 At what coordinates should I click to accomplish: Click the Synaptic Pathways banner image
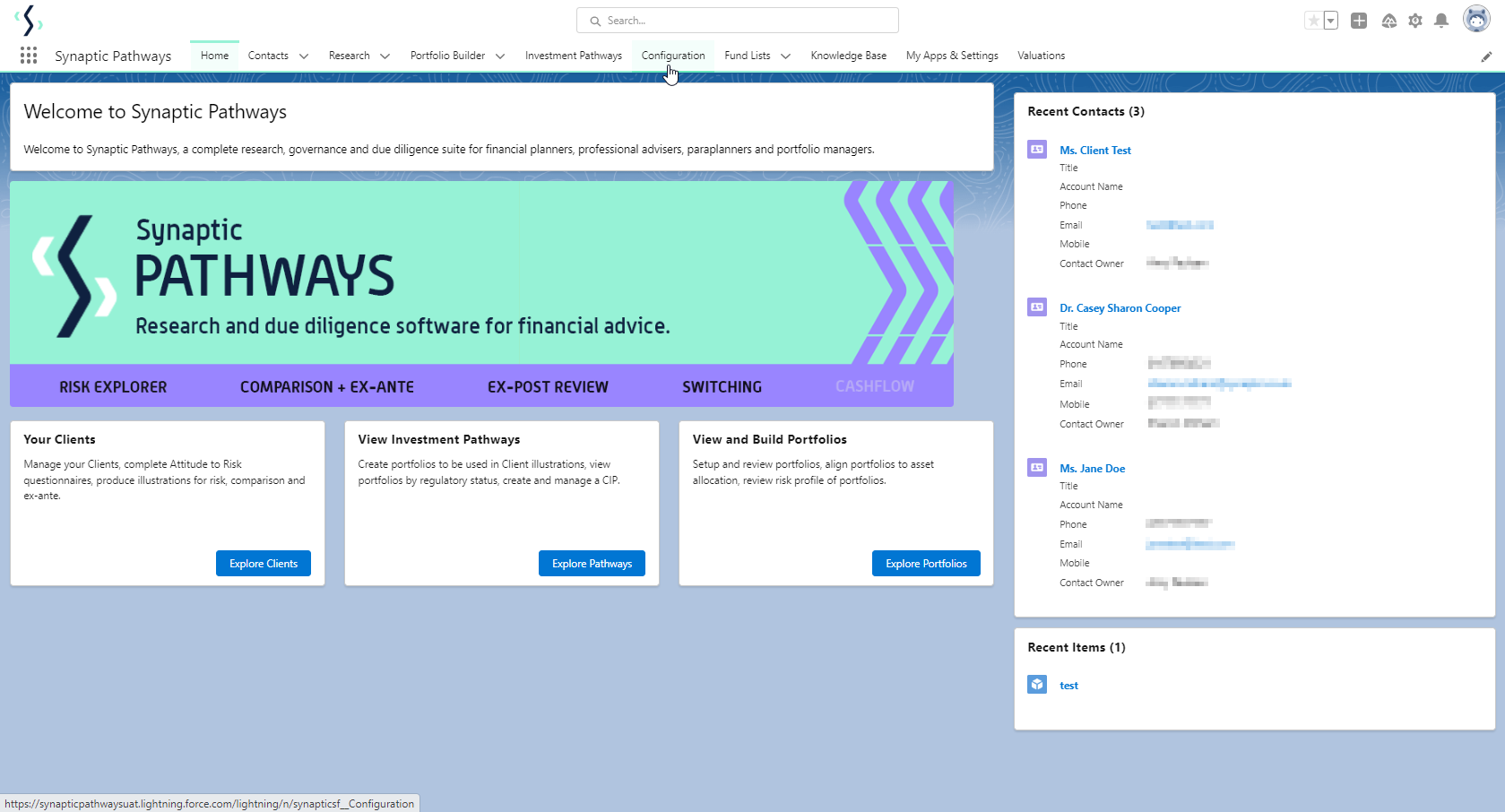click(x=481, y=294)
